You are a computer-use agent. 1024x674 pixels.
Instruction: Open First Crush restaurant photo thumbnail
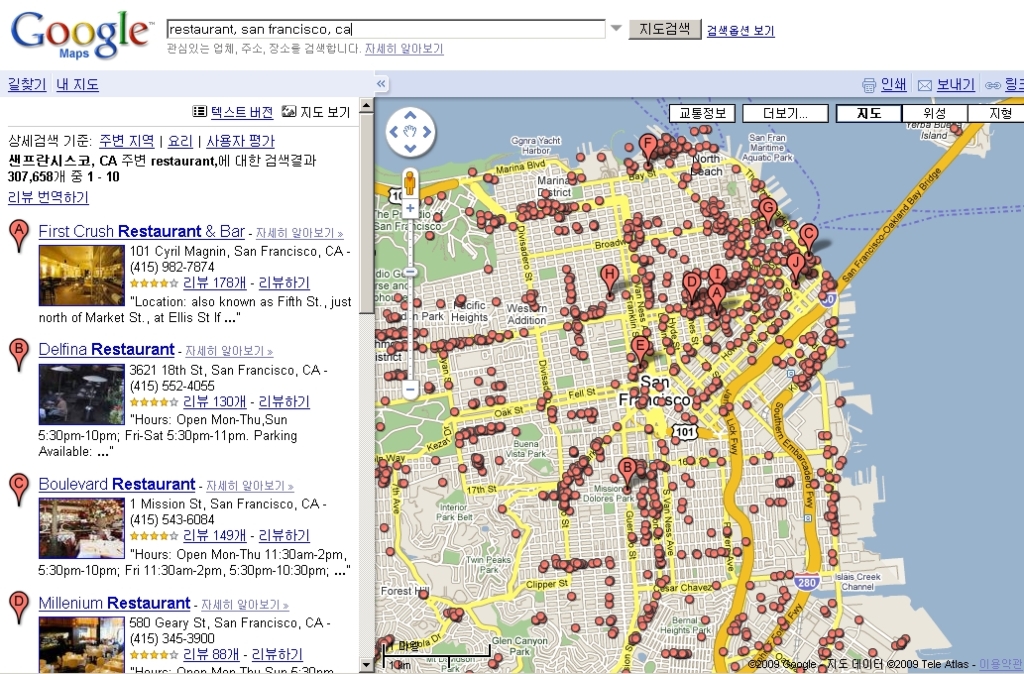82,275
